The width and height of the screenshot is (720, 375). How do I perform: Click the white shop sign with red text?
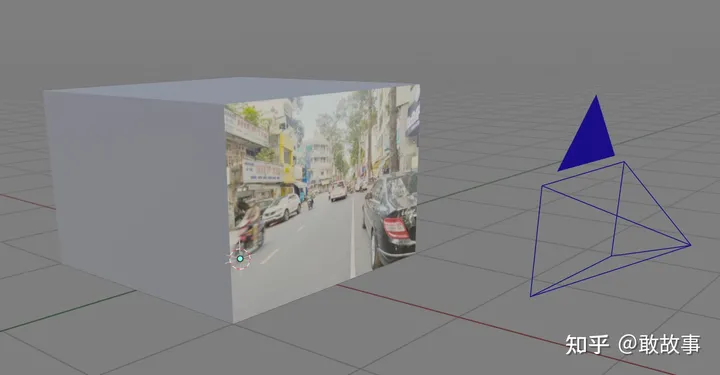point(262,171)
